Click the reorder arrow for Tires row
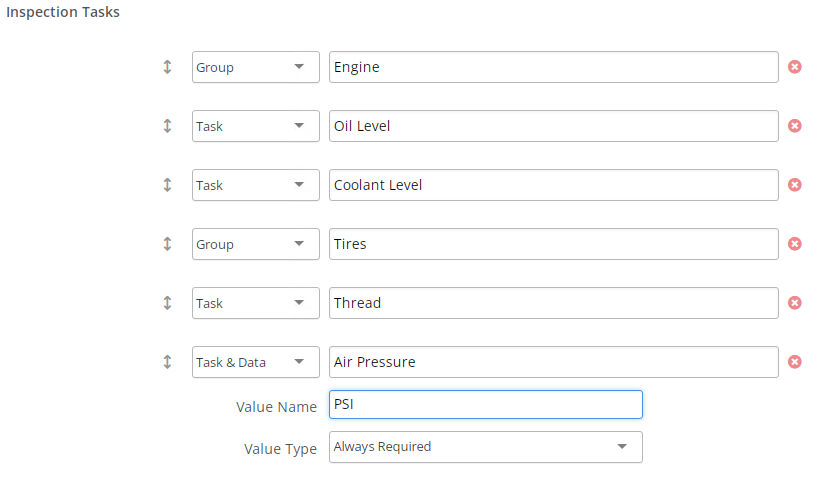 click(x=167, y=244)
